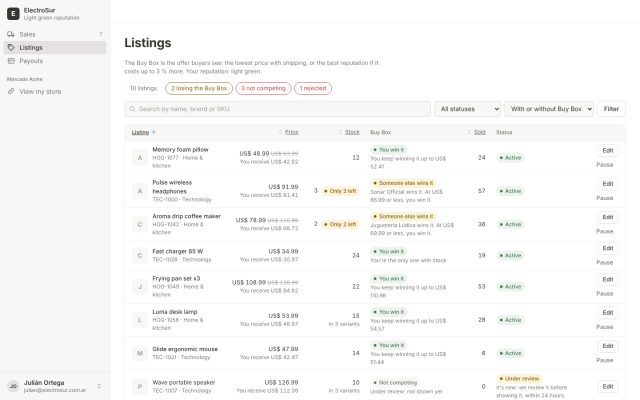The width and height of the screenshot is (640, 400).
Task: Click the Only 3 left stock badge
Action: (340, 191)
